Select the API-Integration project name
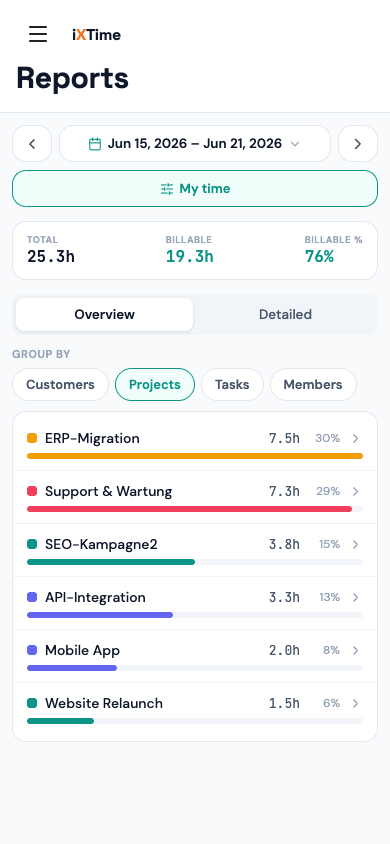Image resolution: width=390 pixels, height=844 pixels. (x=95, y=597)
